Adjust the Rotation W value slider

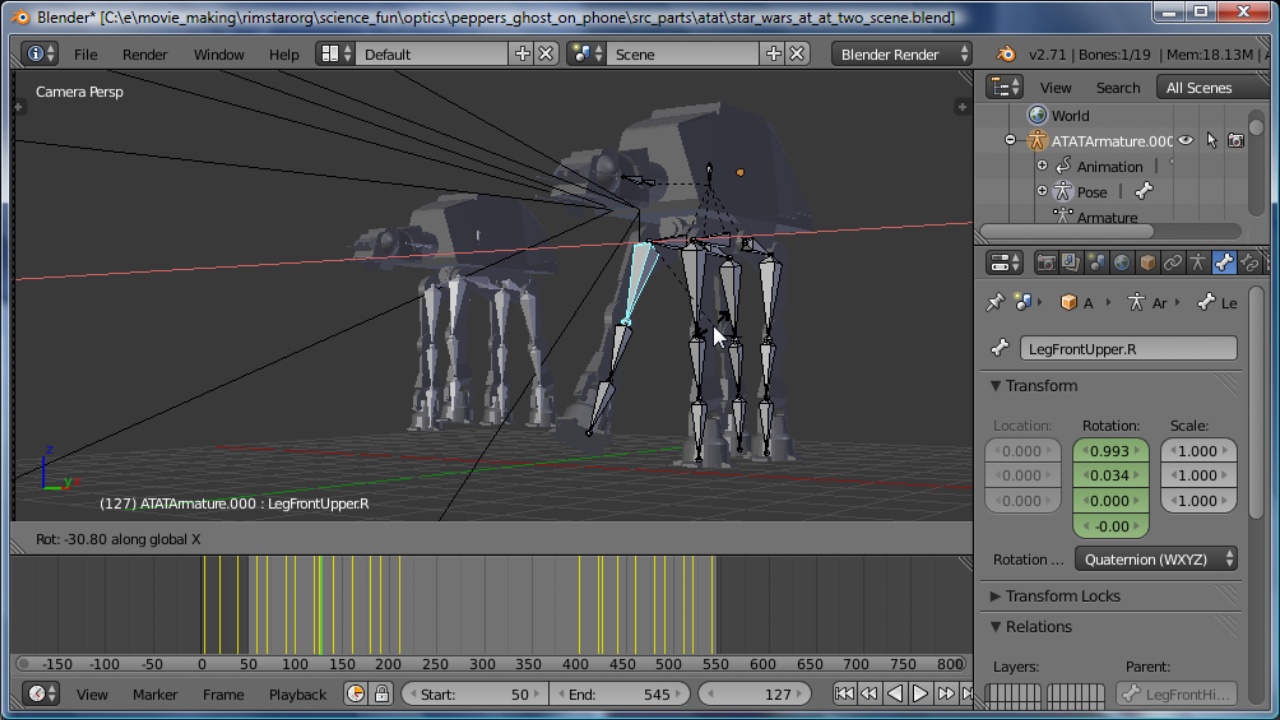1110,451
